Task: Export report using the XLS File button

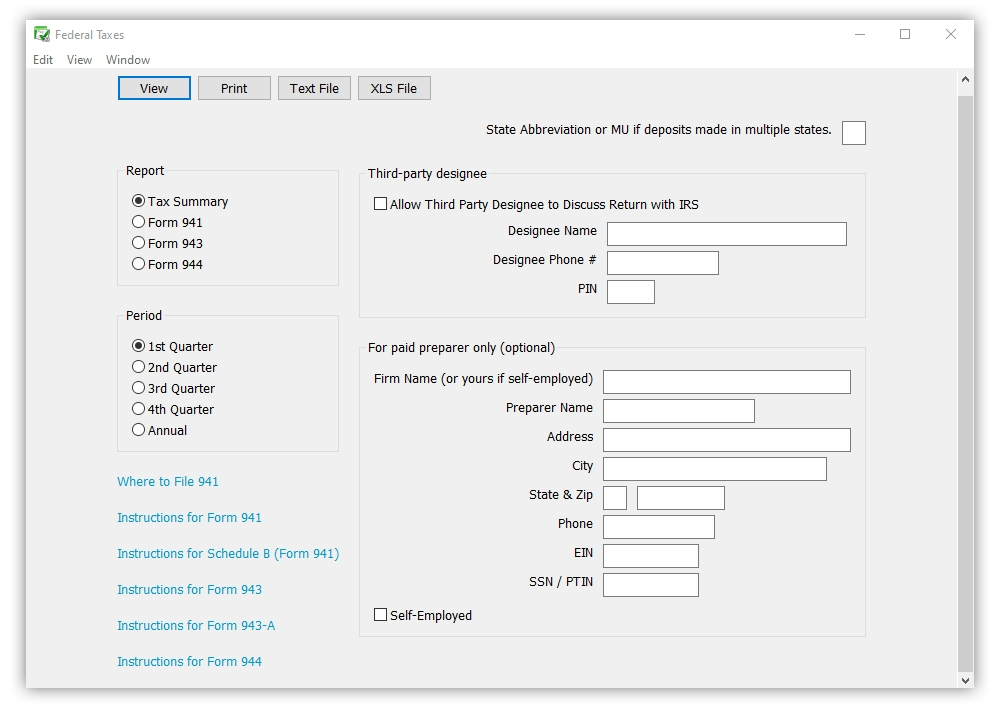Action: point(394,88)
